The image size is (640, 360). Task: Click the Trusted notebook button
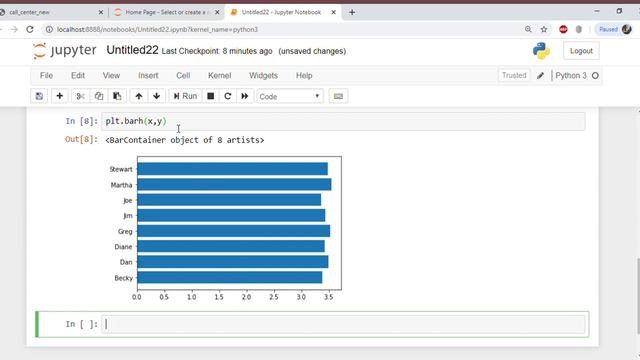click(514, 76)
